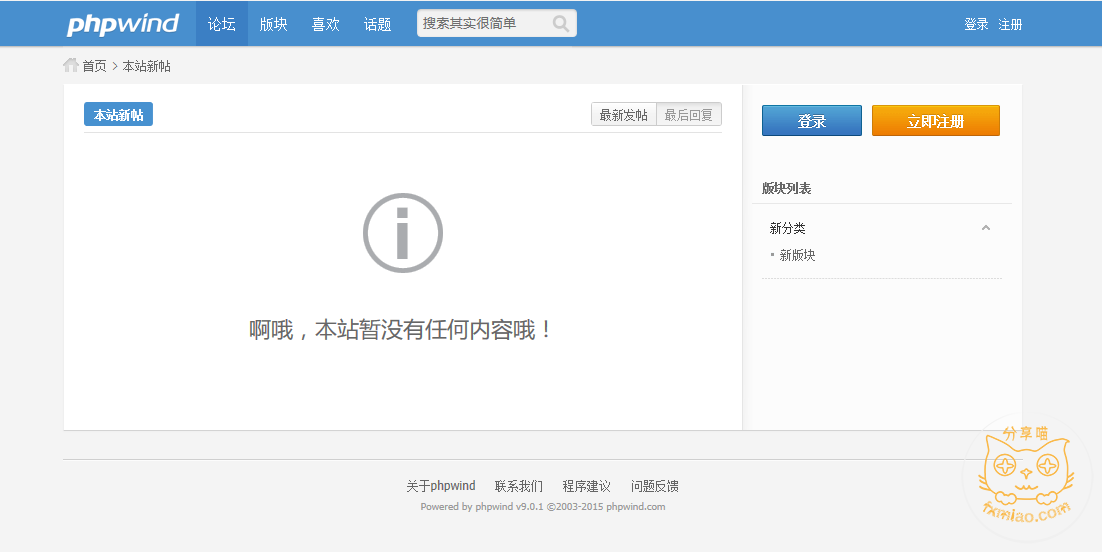
Task: Open the 版块 navigation tab
Action: click(x=273, y=24)
